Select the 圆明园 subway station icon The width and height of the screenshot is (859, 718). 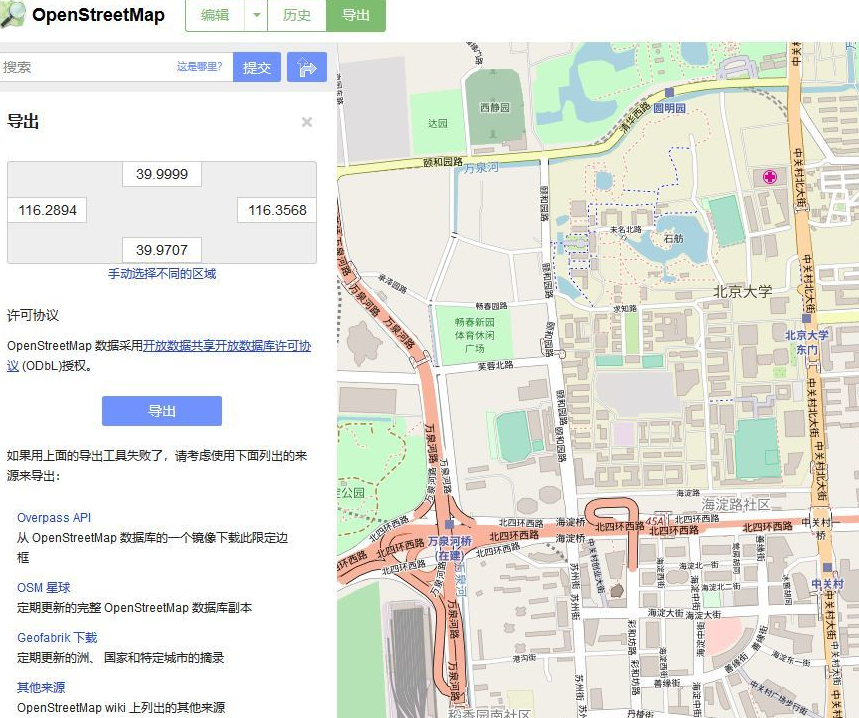pyautogui.click(x=669, y=93)
